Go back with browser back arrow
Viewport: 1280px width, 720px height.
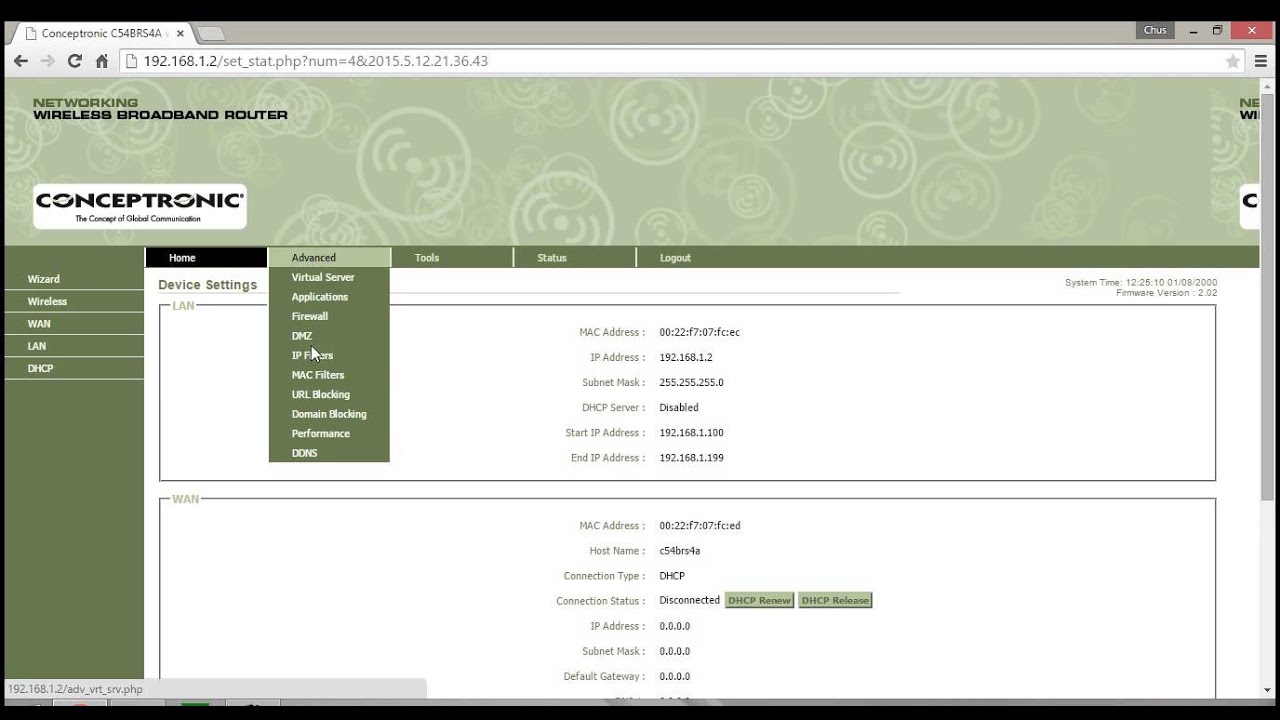[x=20, y=61]
